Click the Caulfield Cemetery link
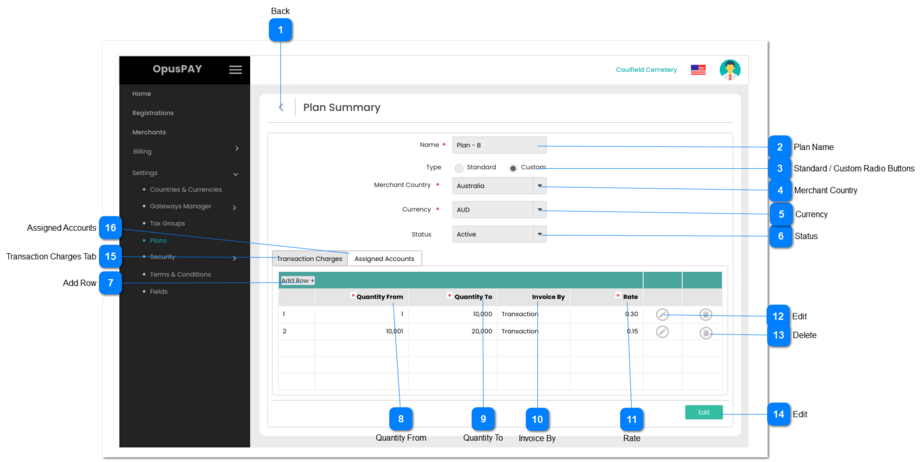This screenshot has width=923, height=462. 646,69
